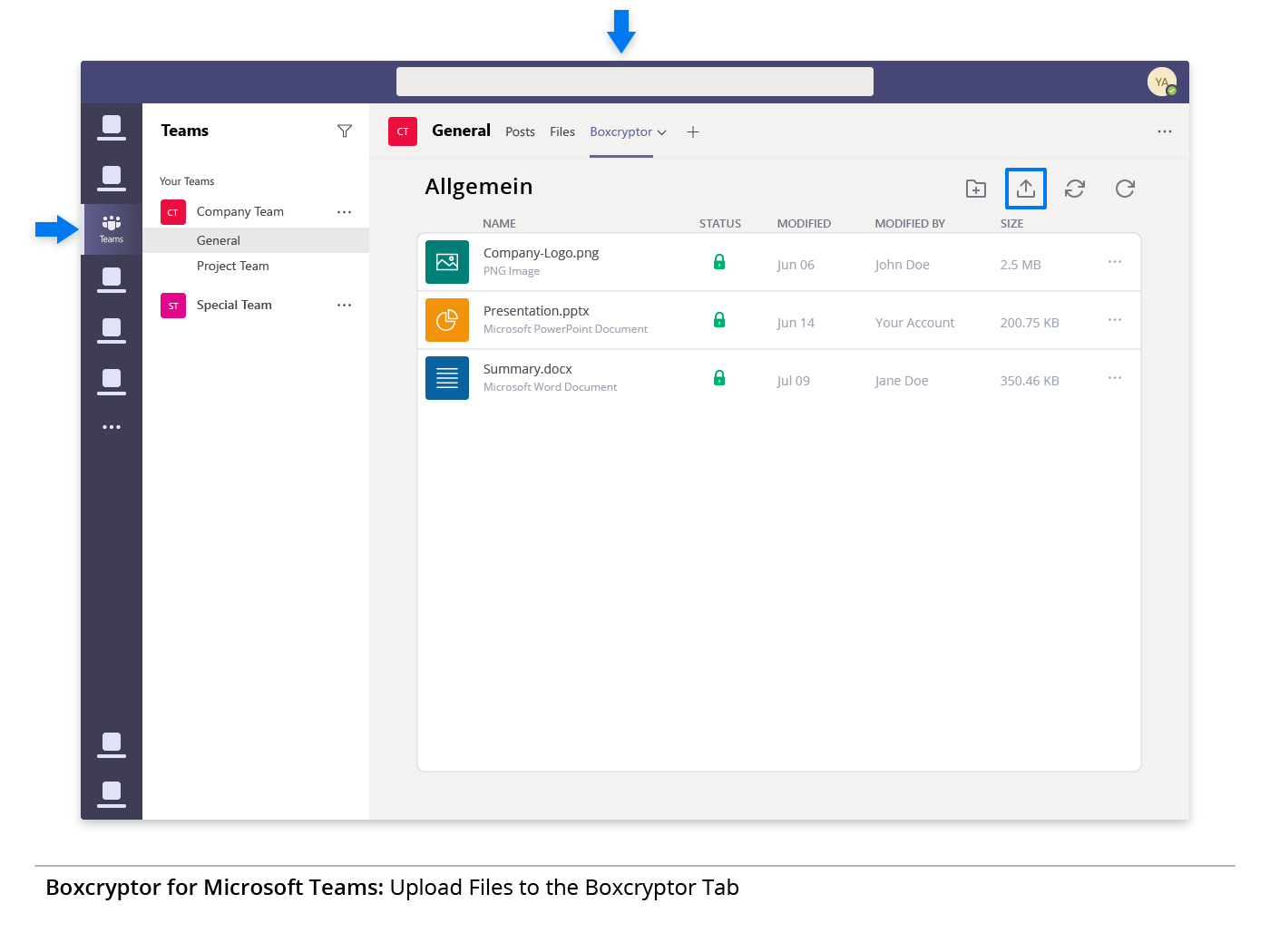Click the '200.75 KB' size cell
Screen dimensions: 1270x952
(1030, 323)
